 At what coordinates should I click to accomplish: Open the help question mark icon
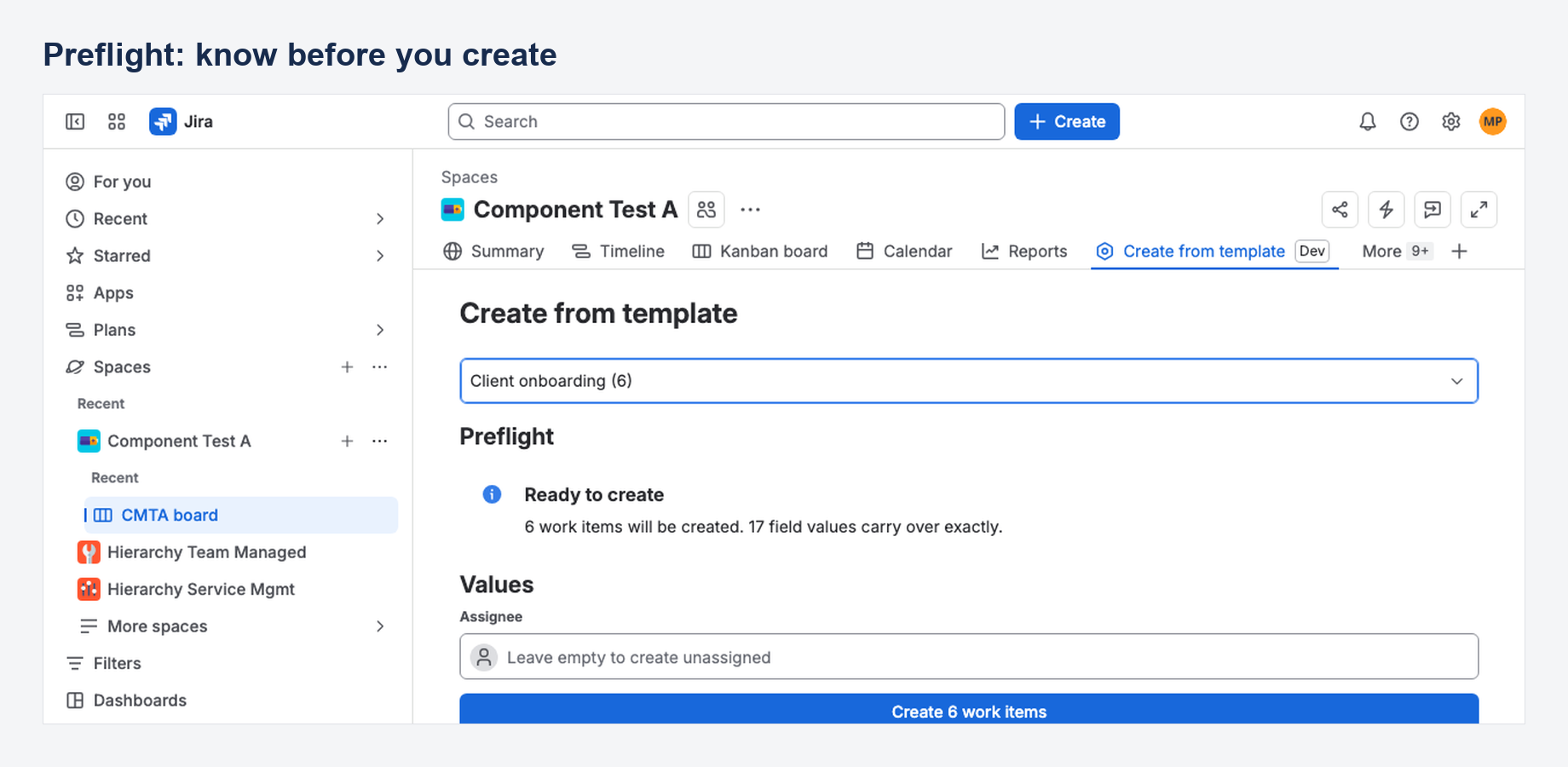[x=1409, y=122]
